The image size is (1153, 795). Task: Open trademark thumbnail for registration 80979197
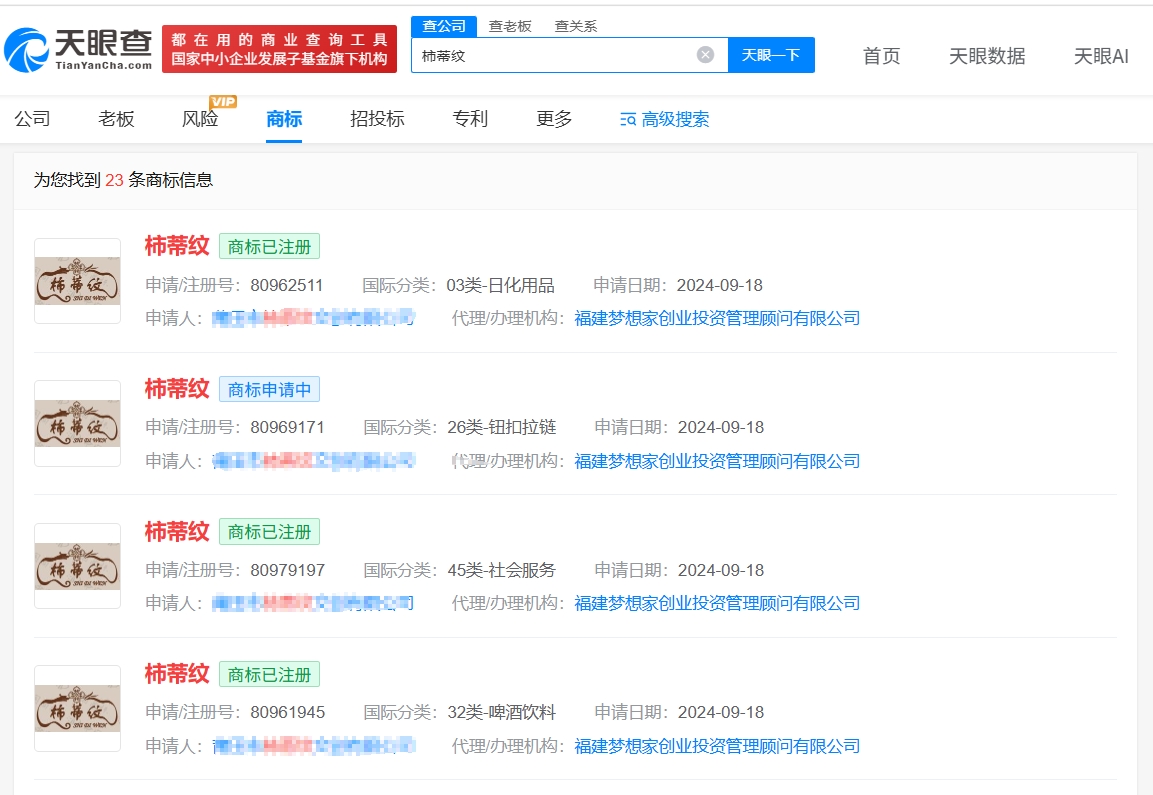coord(77,566)
